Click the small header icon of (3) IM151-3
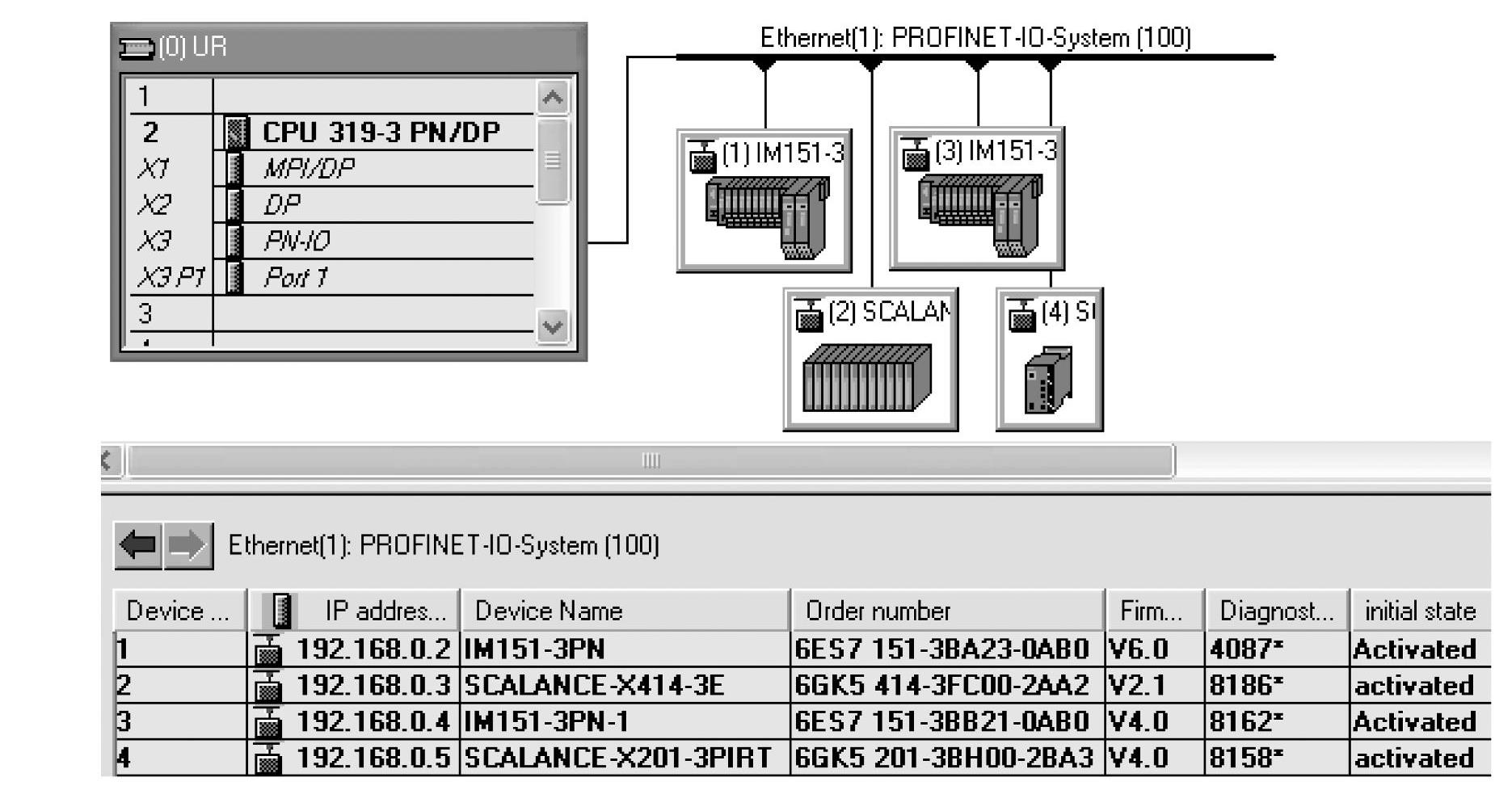1512x790 pixels. [916, 153]
